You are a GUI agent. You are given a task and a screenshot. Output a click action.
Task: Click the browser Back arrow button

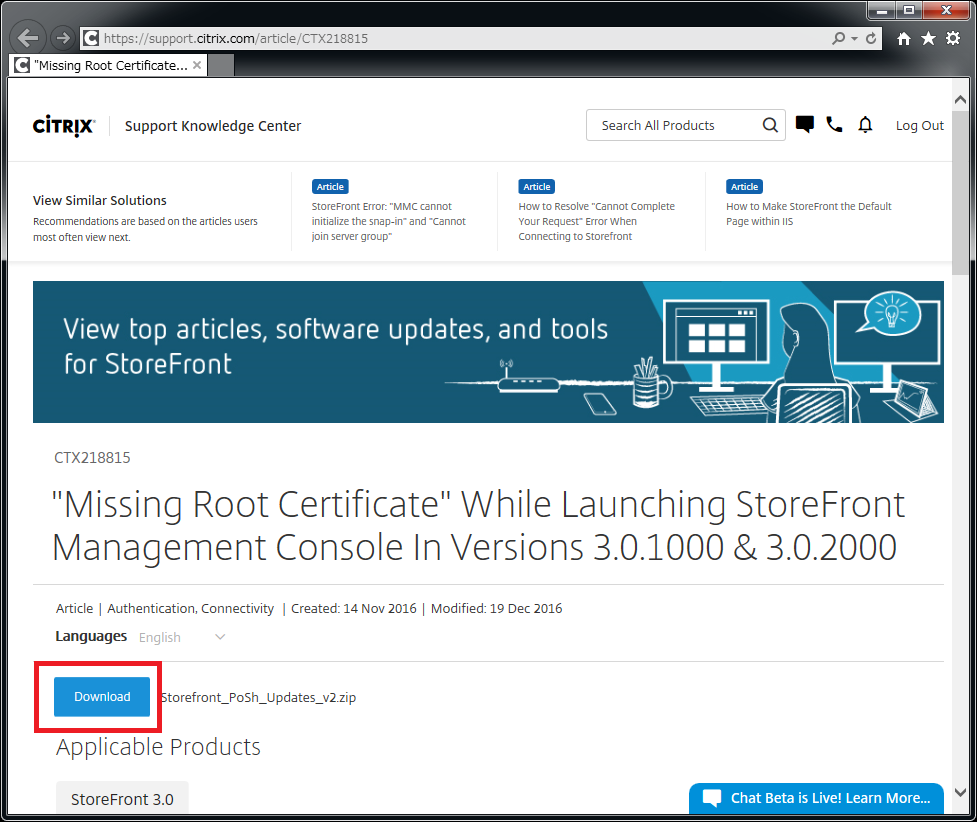coord(28,38)
